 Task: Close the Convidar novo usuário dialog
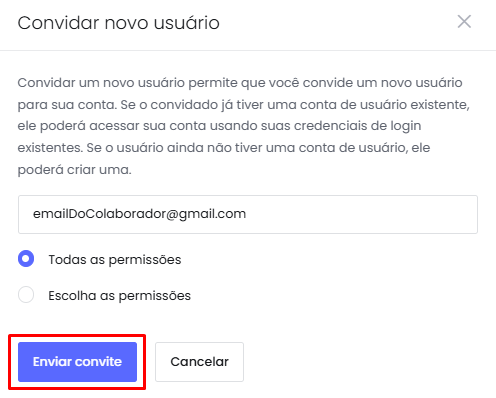(x=464, y=22)
